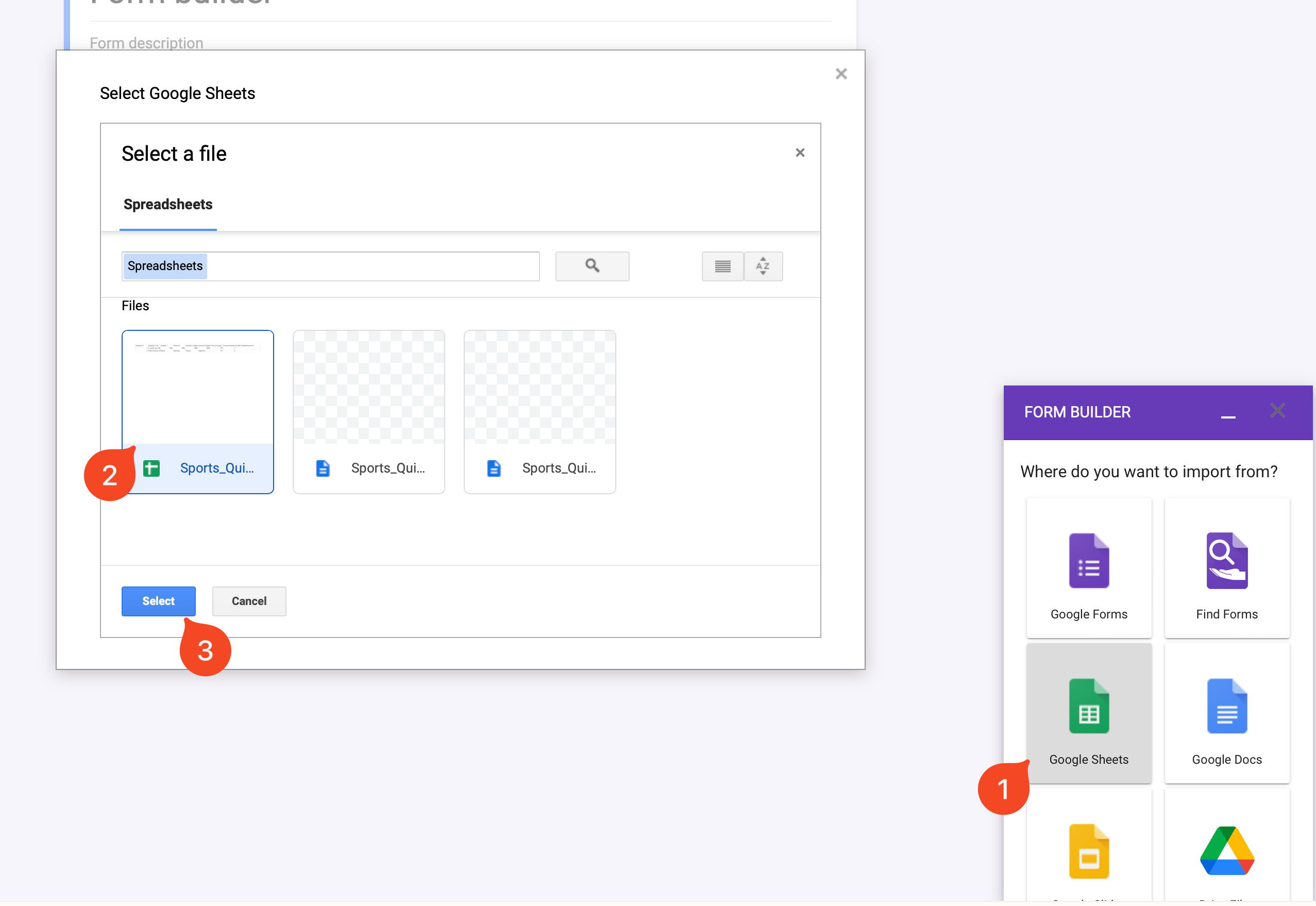Choose Google Sheets import source

click(x=1088, y=714)
